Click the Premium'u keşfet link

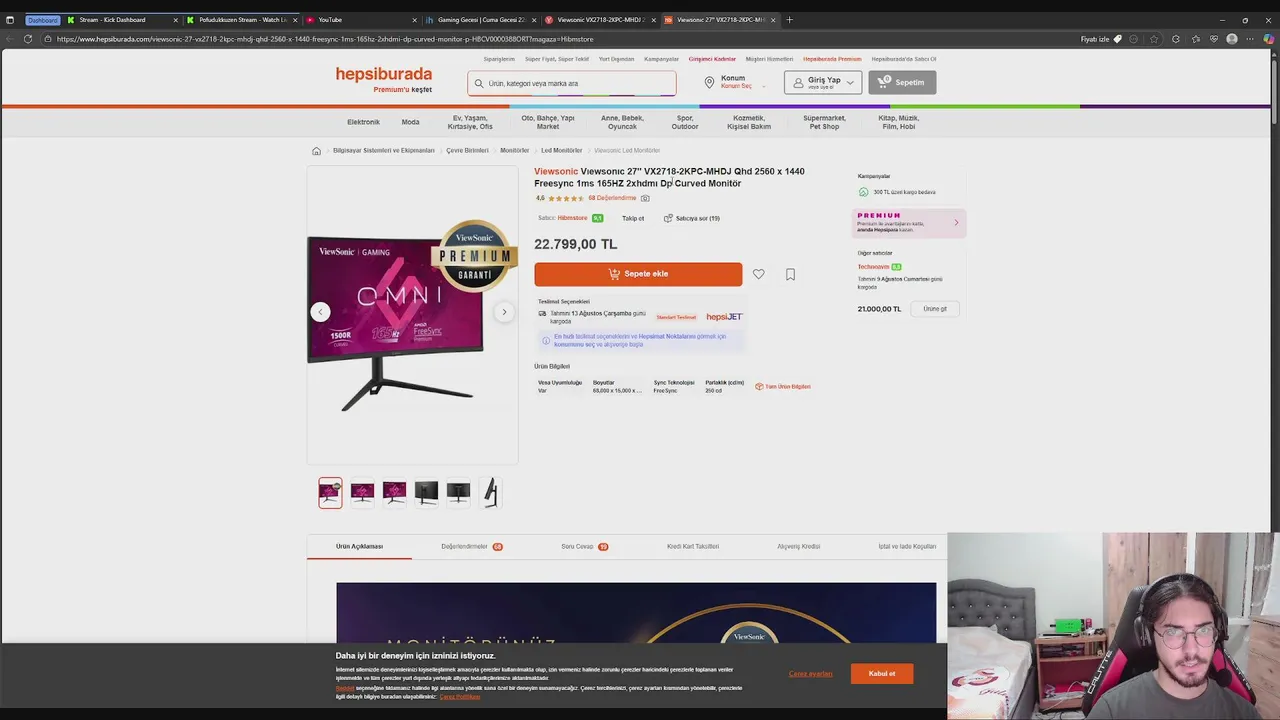[403, 90]
